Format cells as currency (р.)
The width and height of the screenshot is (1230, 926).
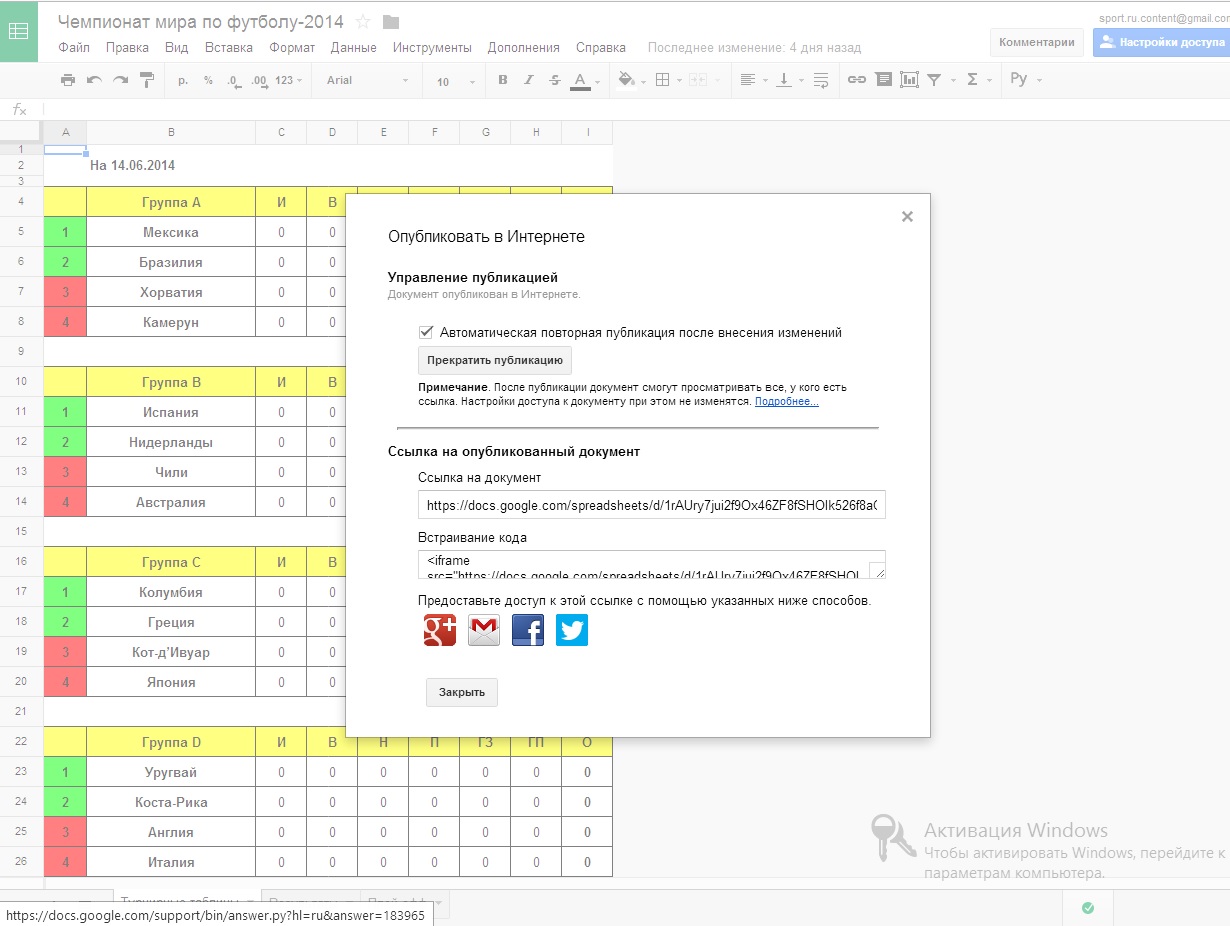pos(183,80)
